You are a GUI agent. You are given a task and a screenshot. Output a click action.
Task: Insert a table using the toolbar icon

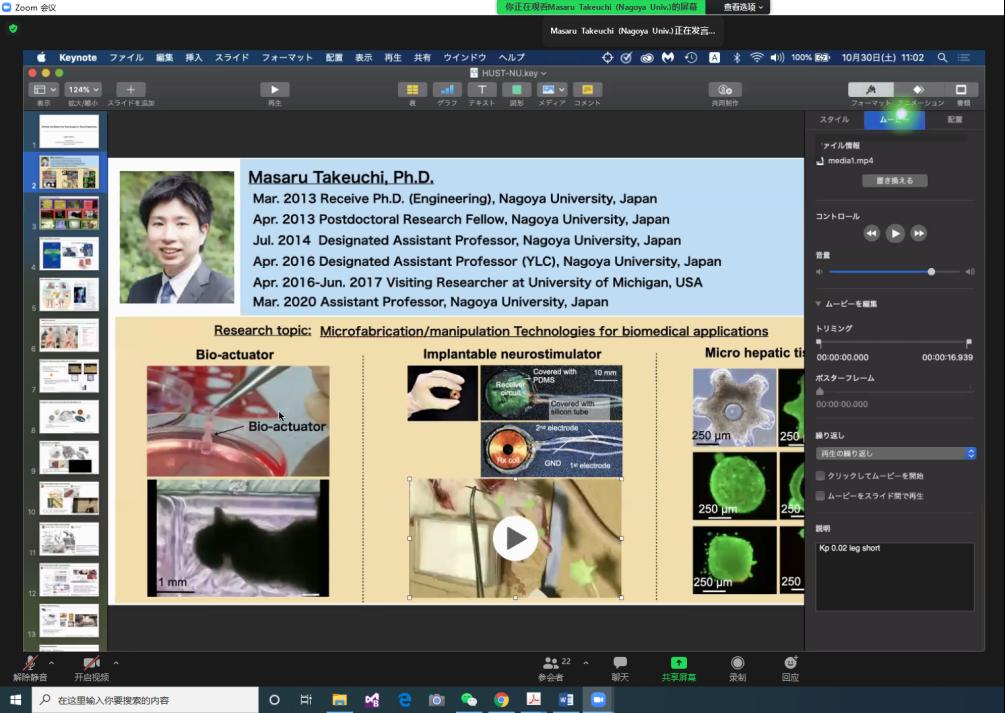click(412, 90)
